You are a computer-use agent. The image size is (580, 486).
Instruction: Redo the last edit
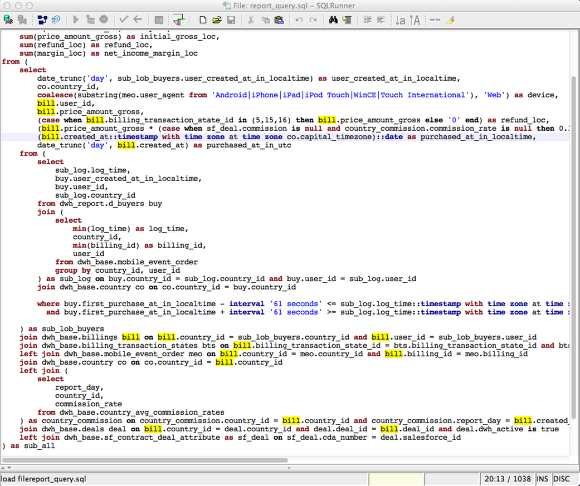pyautogui.click(x=313, y=20)
